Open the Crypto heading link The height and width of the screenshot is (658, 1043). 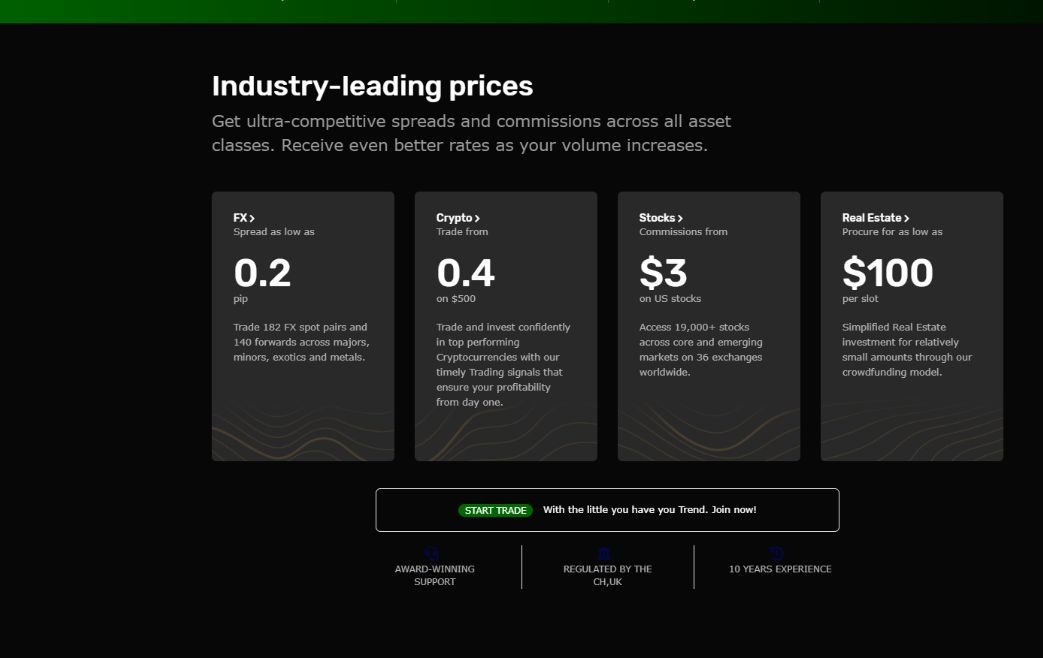[x=454, y=218]
